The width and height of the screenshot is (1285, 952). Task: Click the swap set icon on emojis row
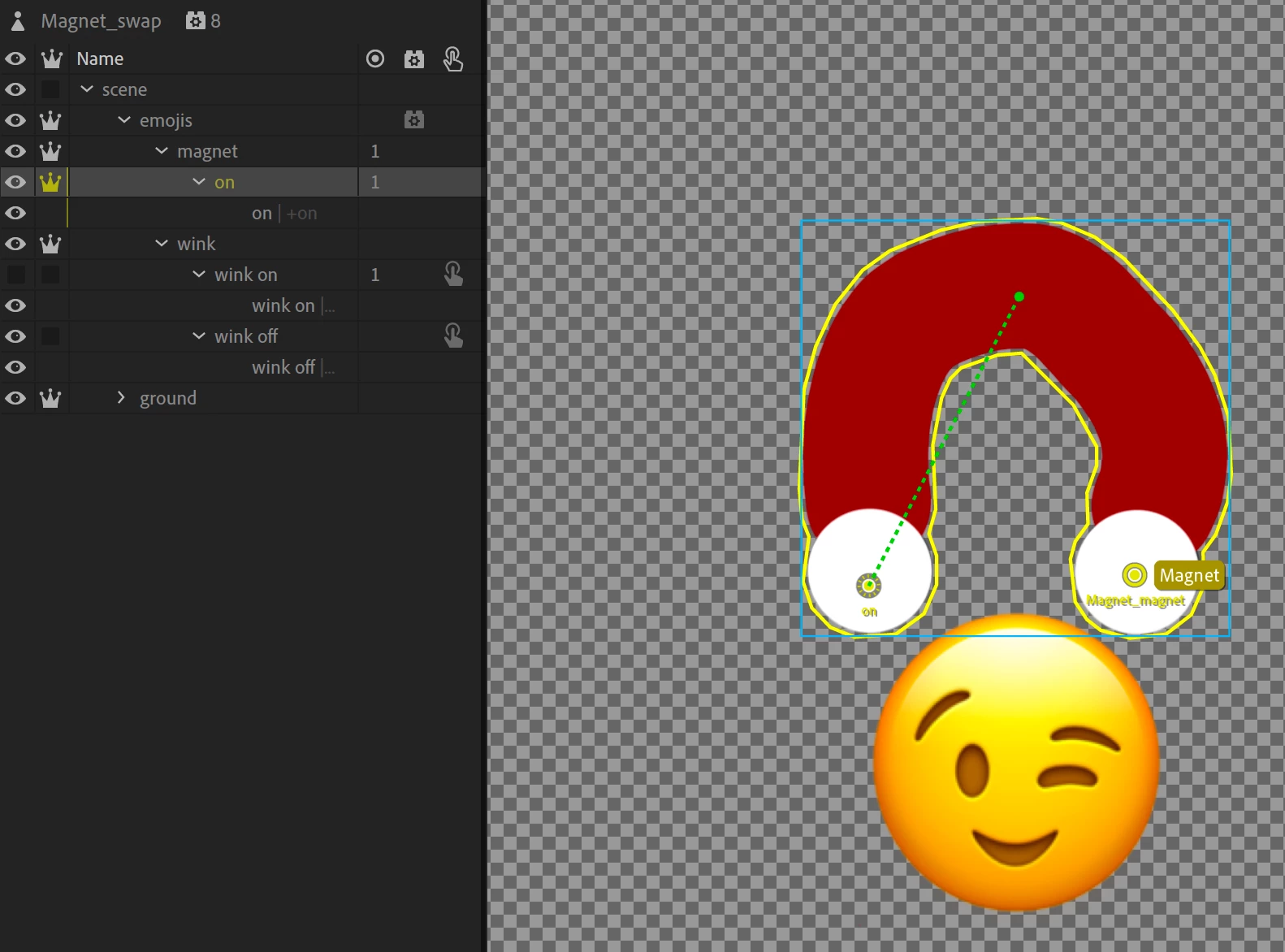[414, 120]
